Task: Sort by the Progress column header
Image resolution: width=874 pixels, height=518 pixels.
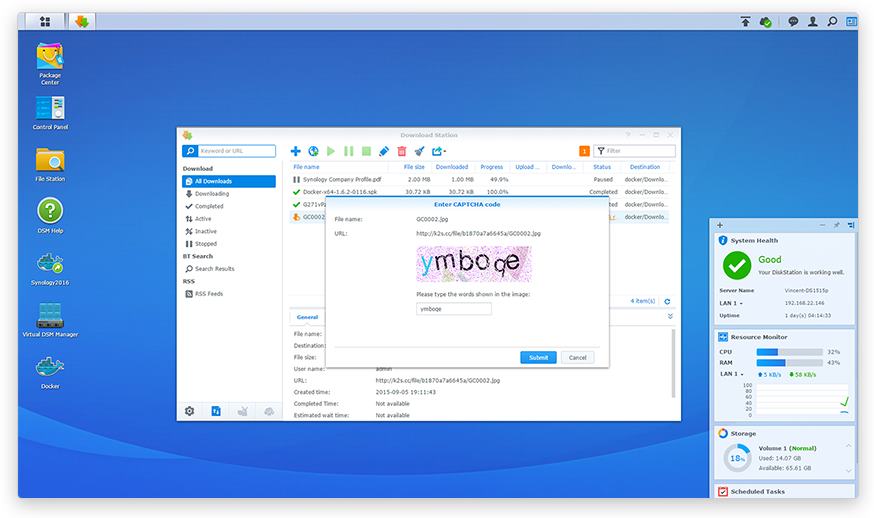Action: coord(492,167)
